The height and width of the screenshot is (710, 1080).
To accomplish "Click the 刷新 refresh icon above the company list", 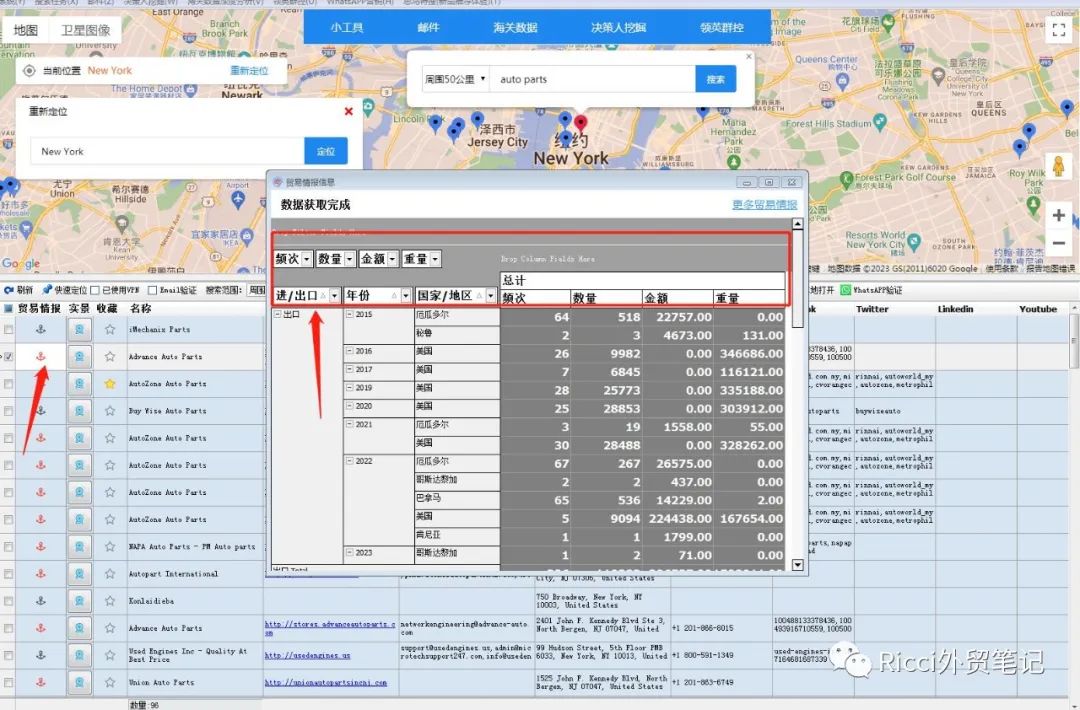I will 10,290.
